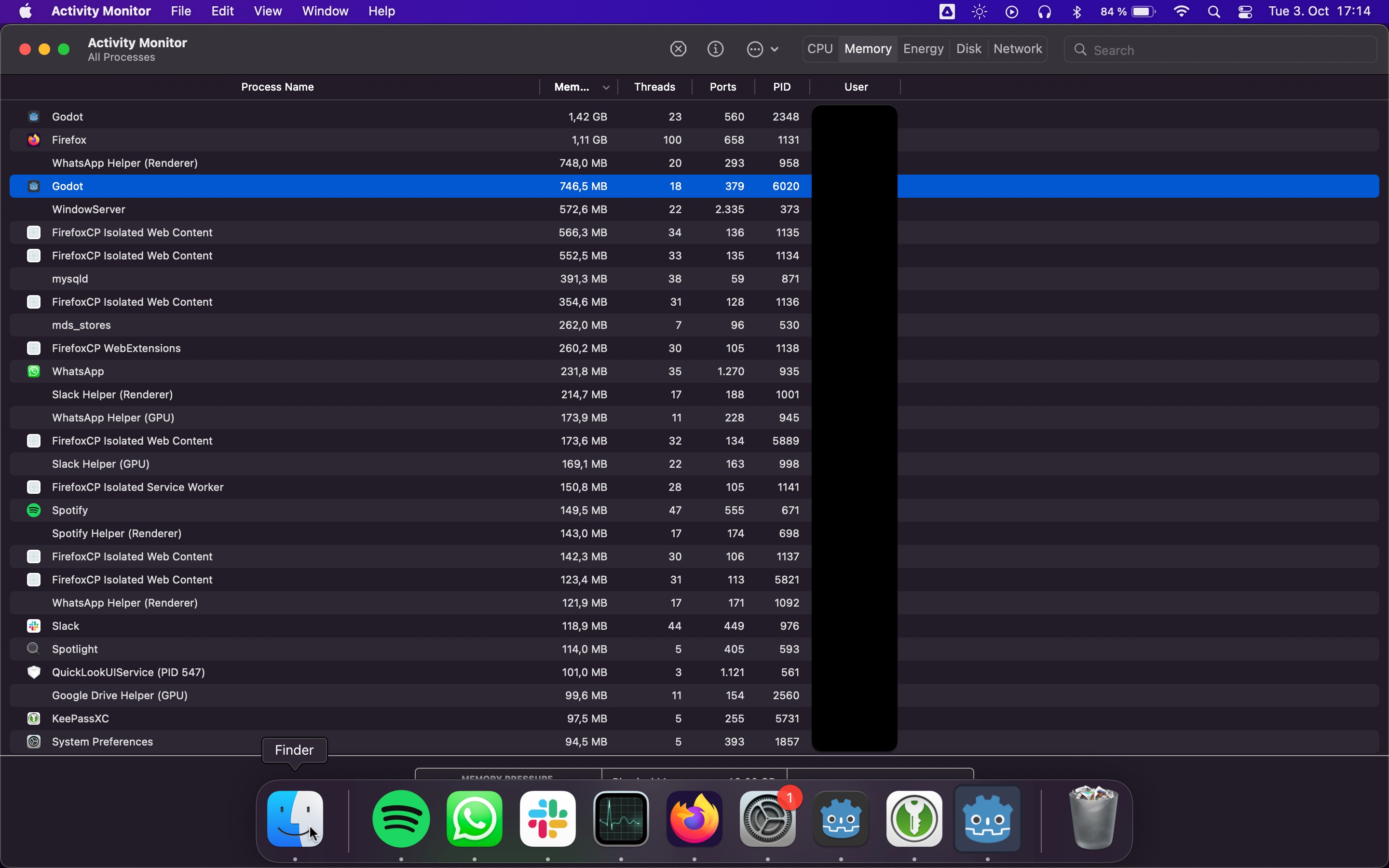Open the Disk tab
Screen dimensions: 1389x868
[x=968, y=49]
